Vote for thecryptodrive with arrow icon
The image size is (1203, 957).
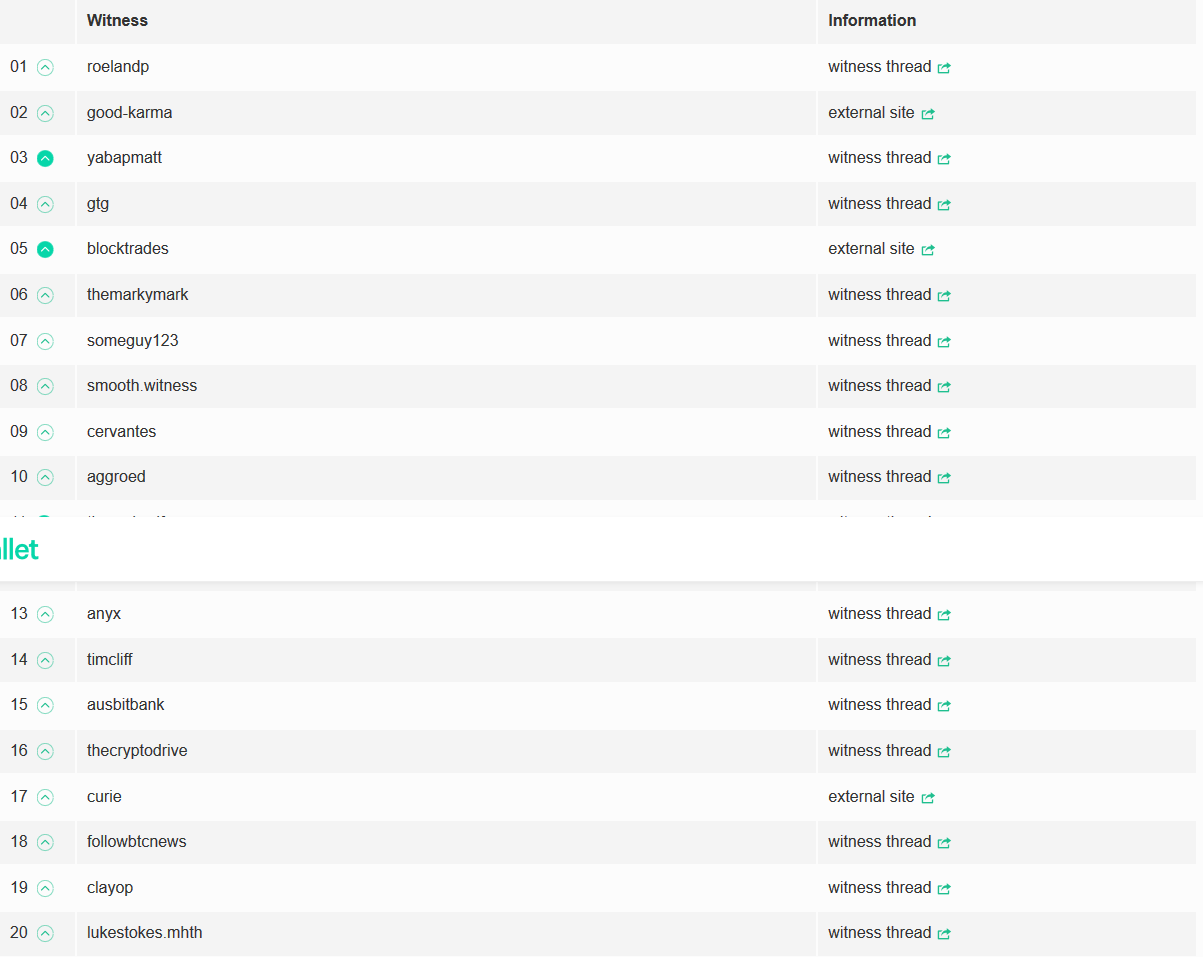coord(45,751)
